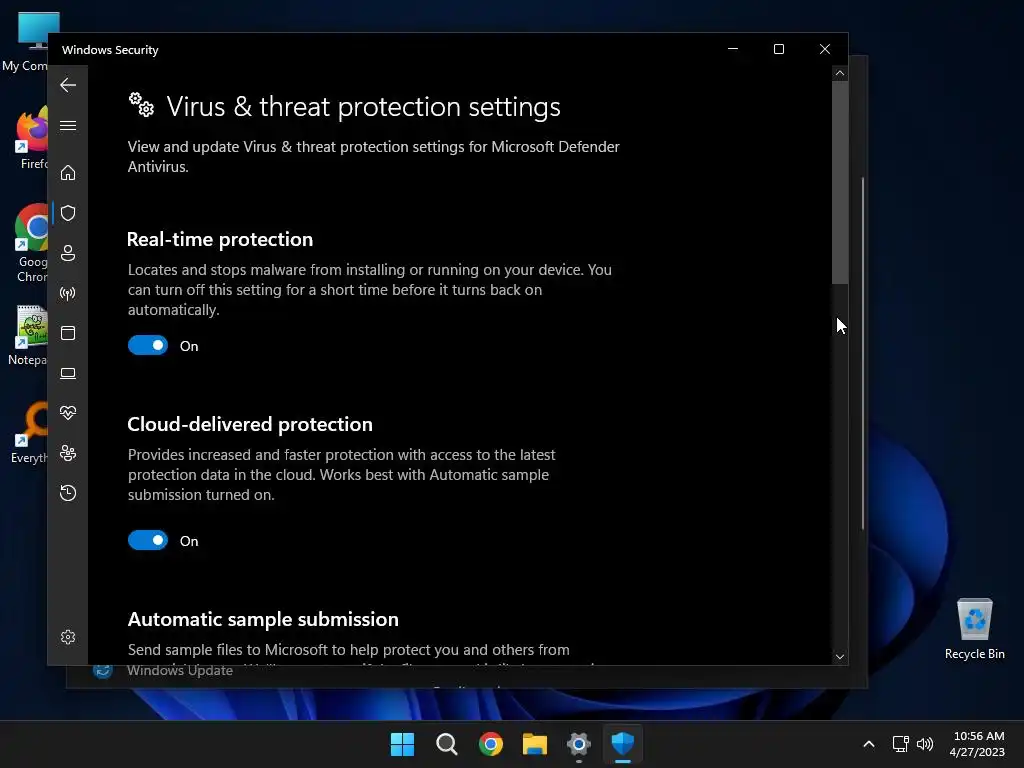Open clock showing 10:56 AM
The height and width of the screenshot is (768, 1024).
978,744
